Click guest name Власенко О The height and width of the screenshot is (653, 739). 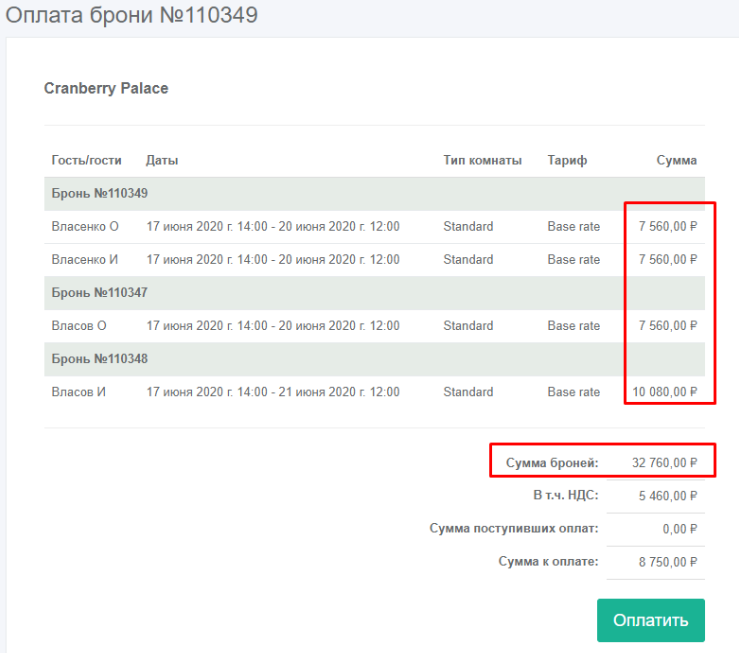pyautogui.click(x=85, y=226)
